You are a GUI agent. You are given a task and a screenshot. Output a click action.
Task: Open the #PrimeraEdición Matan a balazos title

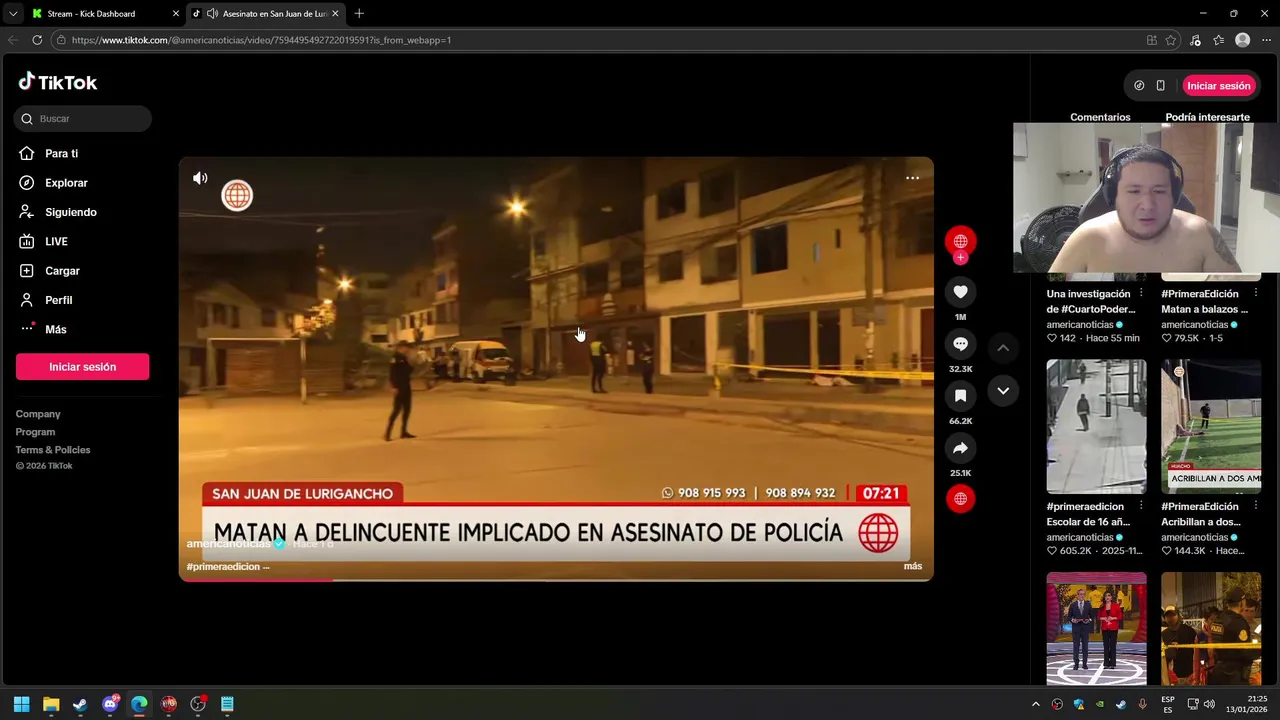(1204, 301)
